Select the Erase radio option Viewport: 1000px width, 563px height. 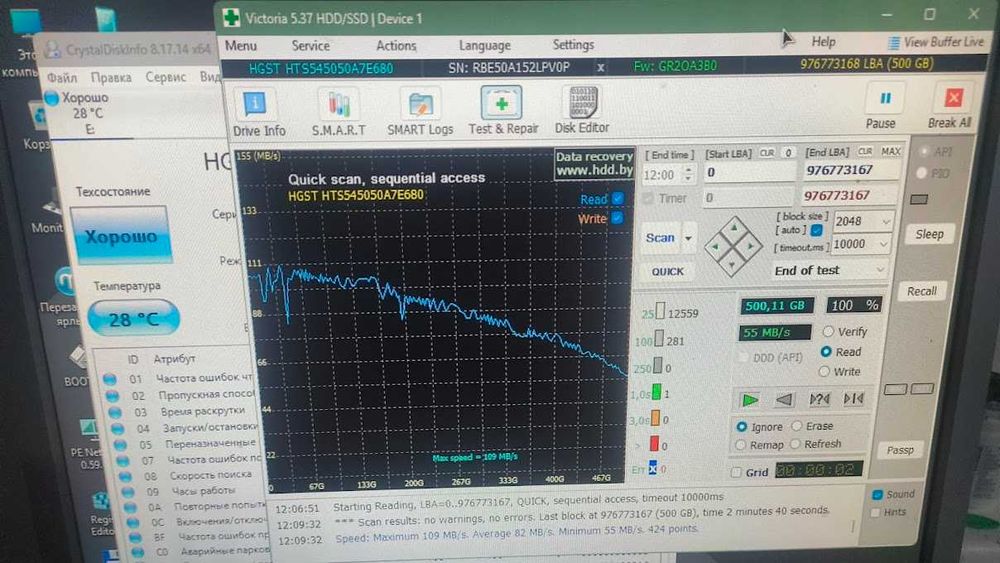(x=797, y=426)
